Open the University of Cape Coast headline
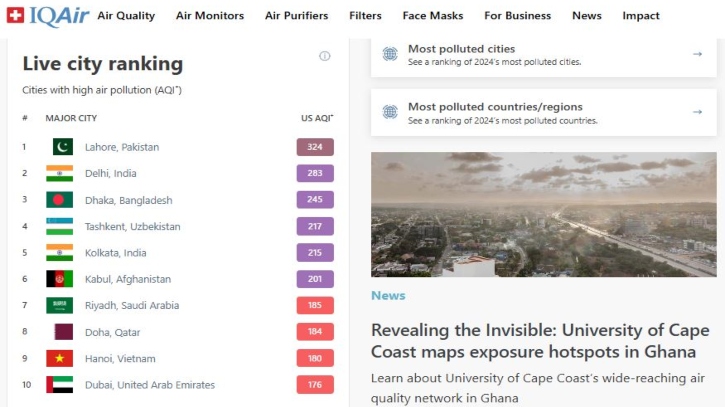Viewport: 725px width, 407px height. click(540, 340)
